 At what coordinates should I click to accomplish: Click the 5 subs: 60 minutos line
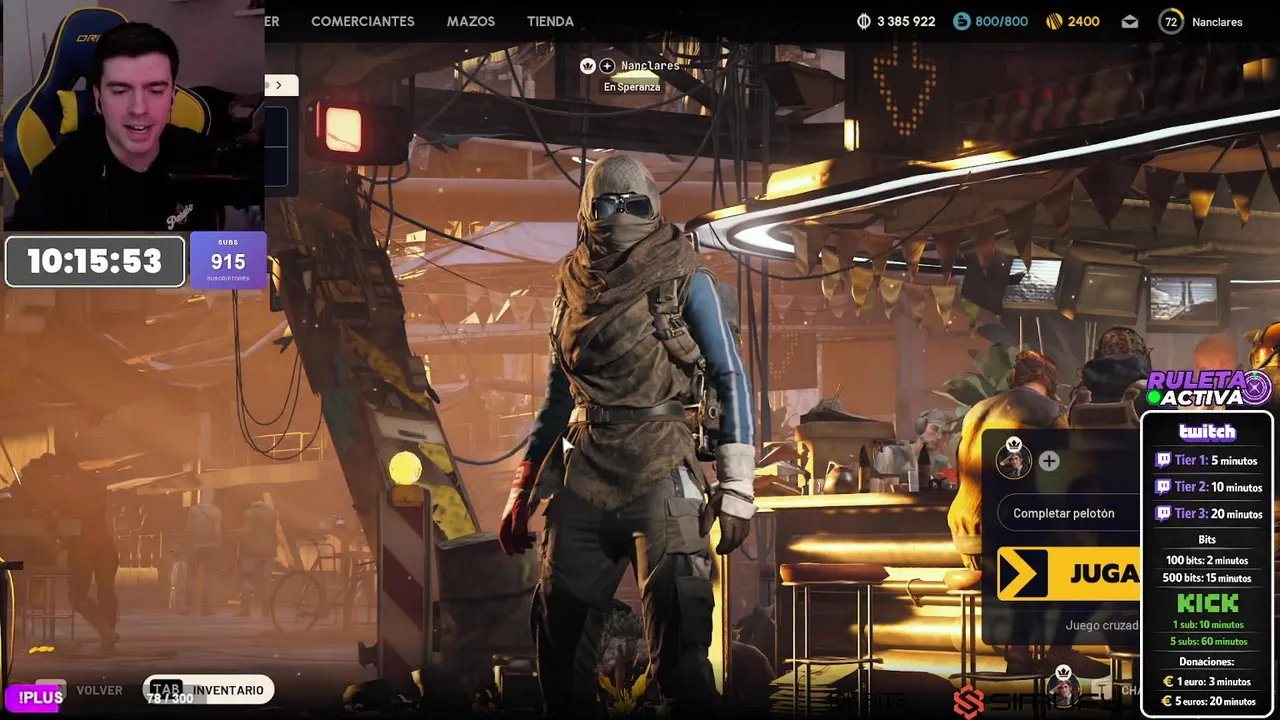(x=1209, y=641)
